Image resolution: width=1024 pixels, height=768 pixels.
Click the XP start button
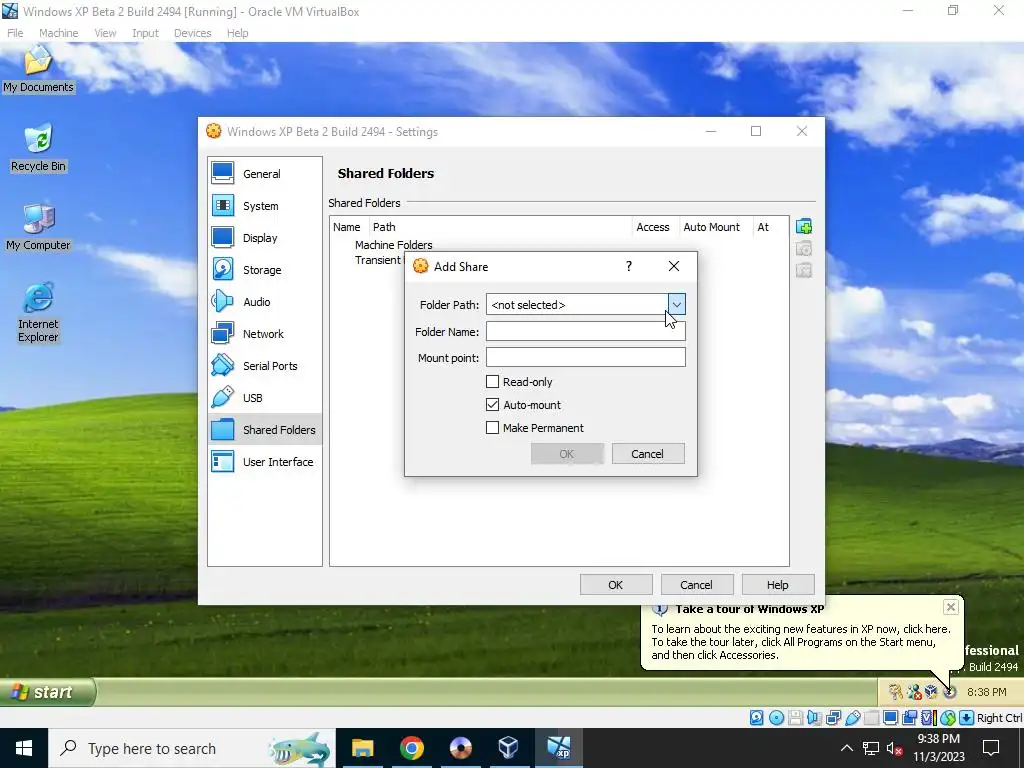tap(48, 692)
